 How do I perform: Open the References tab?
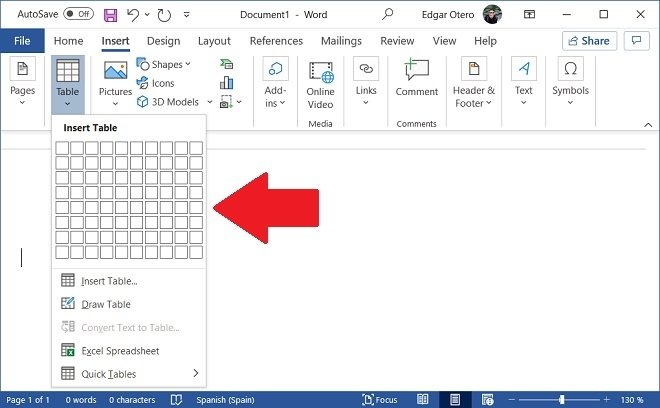pos(276,41)
